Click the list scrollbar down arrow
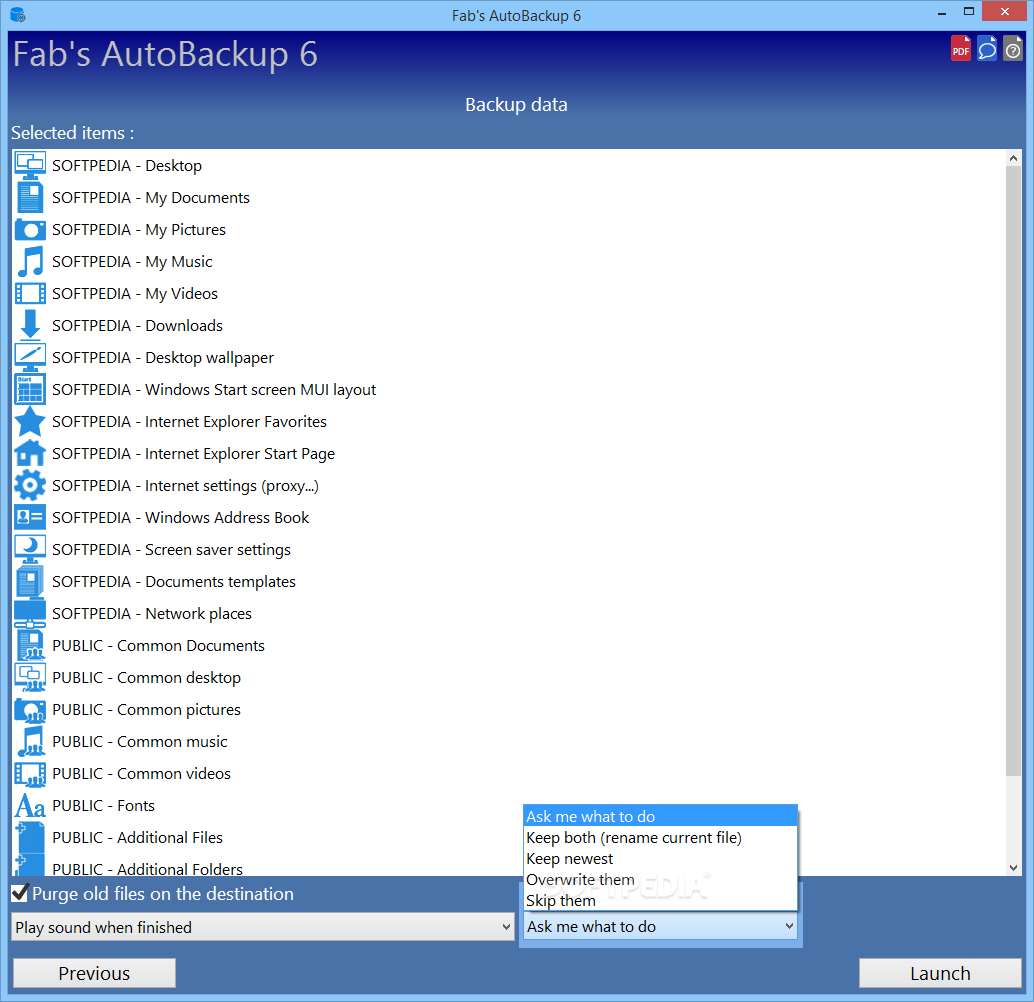Image resolution: width=1034 pixels, height=1002 pixels. (x=1014, y=868)
